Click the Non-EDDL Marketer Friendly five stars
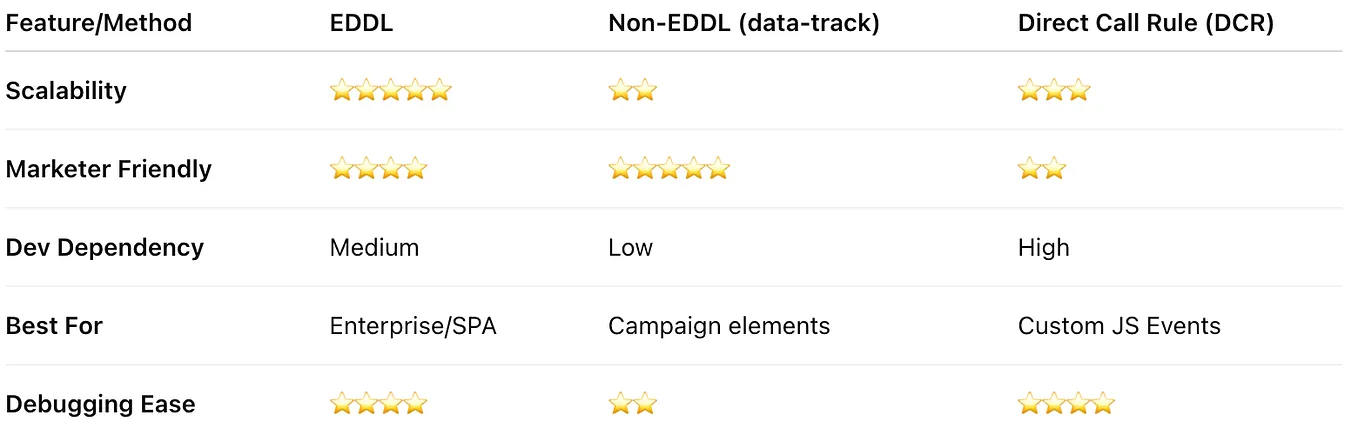 click(669, 169)
